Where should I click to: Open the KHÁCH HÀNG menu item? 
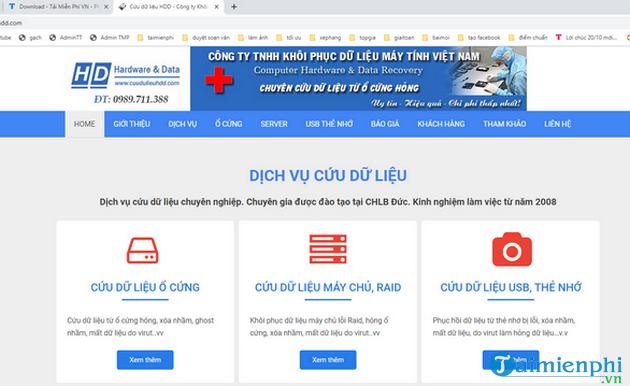pyautogui.click(x=441, y=124)
